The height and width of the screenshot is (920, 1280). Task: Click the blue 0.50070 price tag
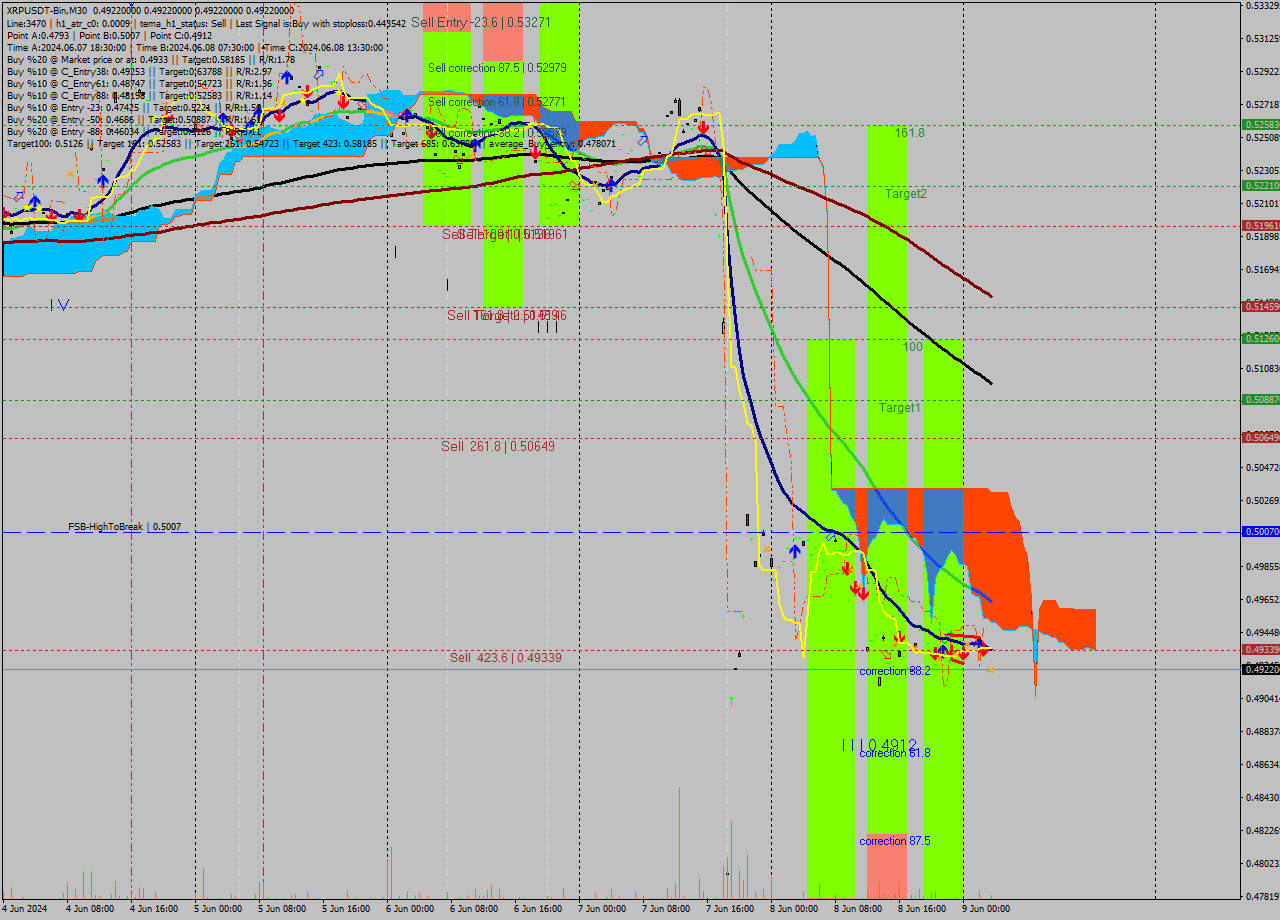[1260, 532]
